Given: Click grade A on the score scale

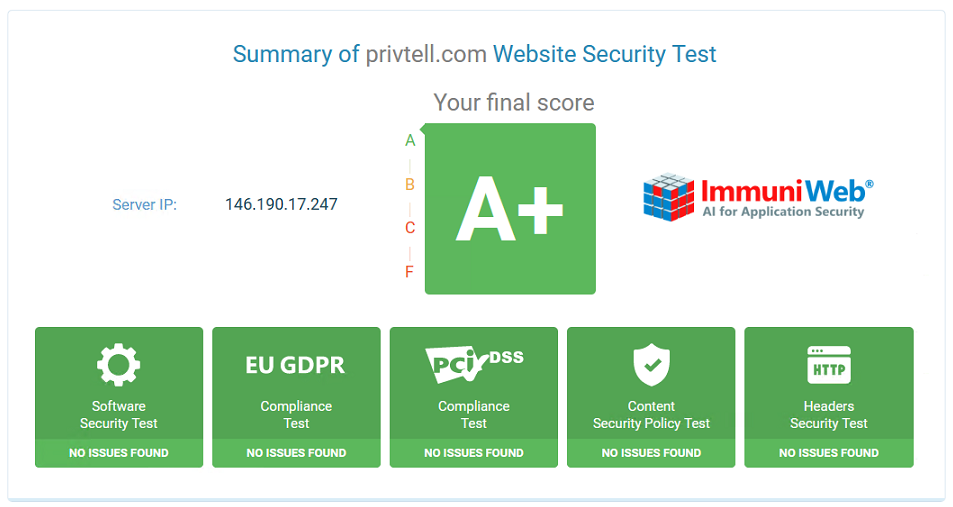Looking at the screenshot, I should click(x=410, y=140).
